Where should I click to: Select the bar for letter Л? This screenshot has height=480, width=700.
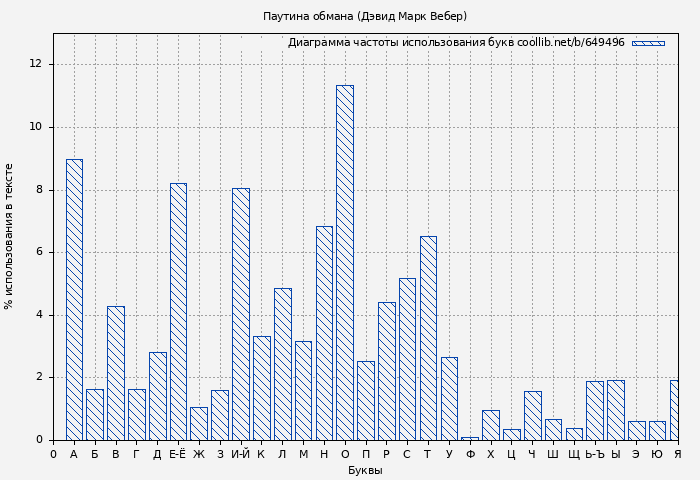click(x=282, y=364)
